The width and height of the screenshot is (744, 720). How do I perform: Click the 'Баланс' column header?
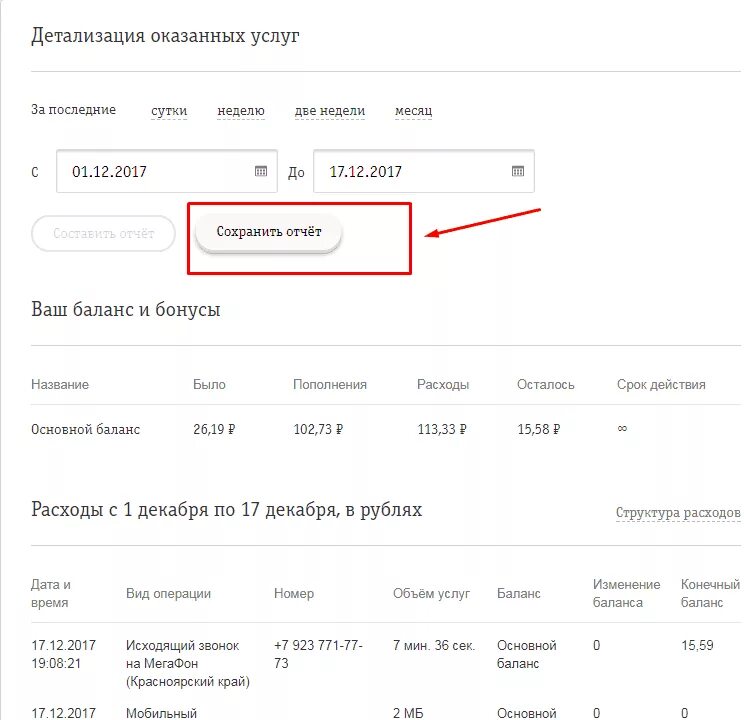pyautogui.click(x=519, y=594)
